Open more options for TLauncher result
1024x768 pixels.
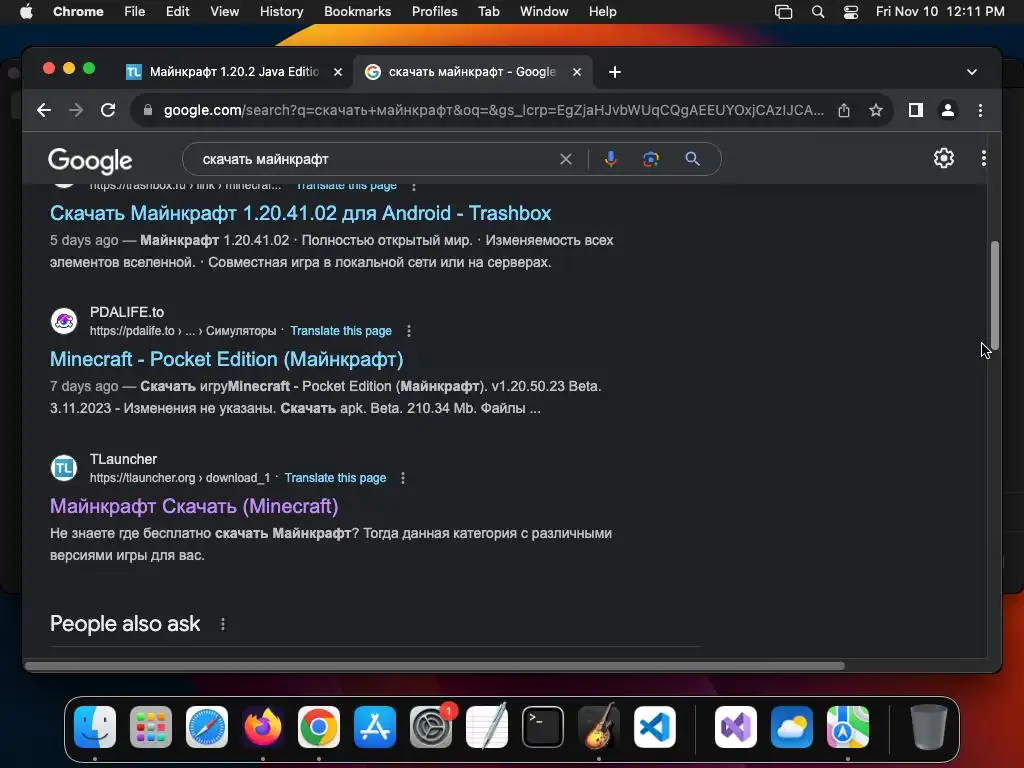point(403,478)
